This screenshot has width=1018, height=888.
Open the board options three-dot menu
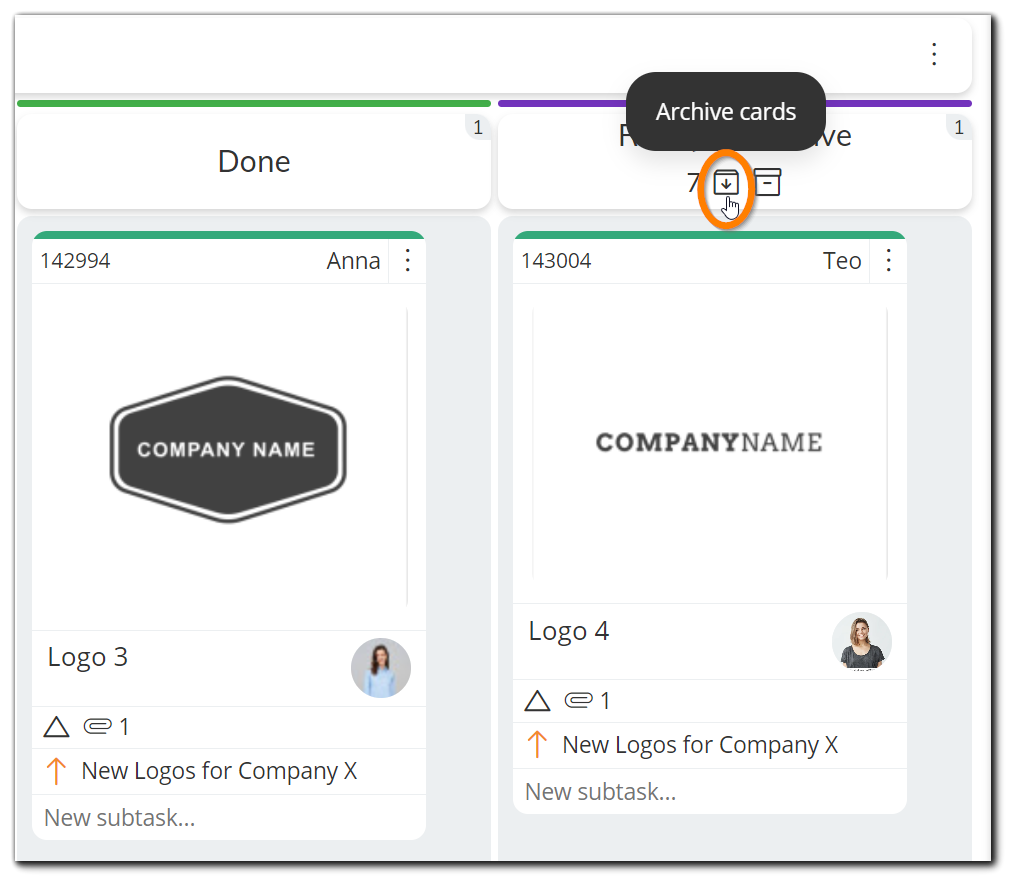point(934,54)
